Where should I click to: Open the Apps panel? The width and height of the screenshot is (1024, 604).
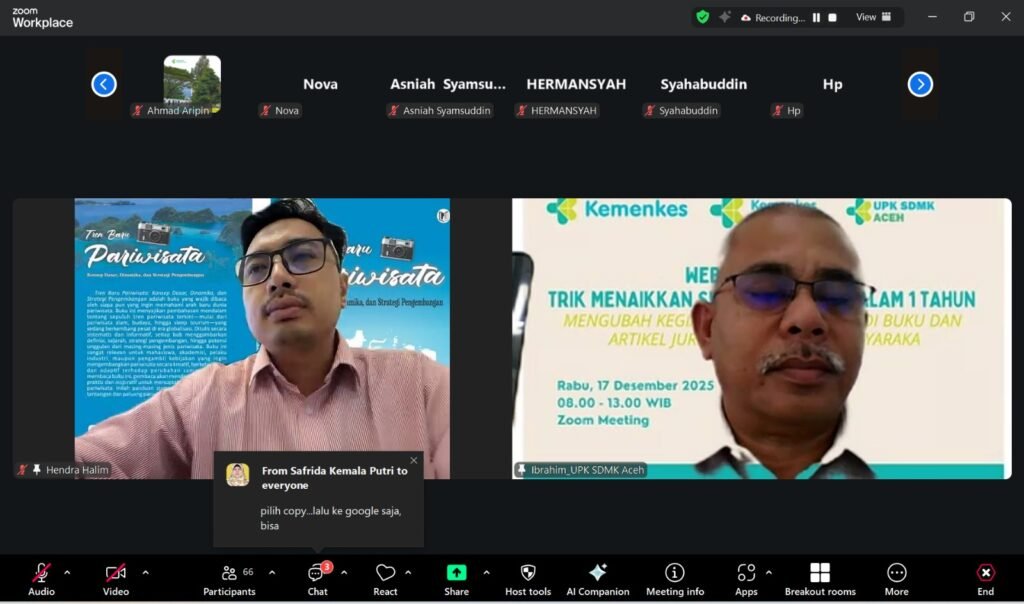click(746, 578)
